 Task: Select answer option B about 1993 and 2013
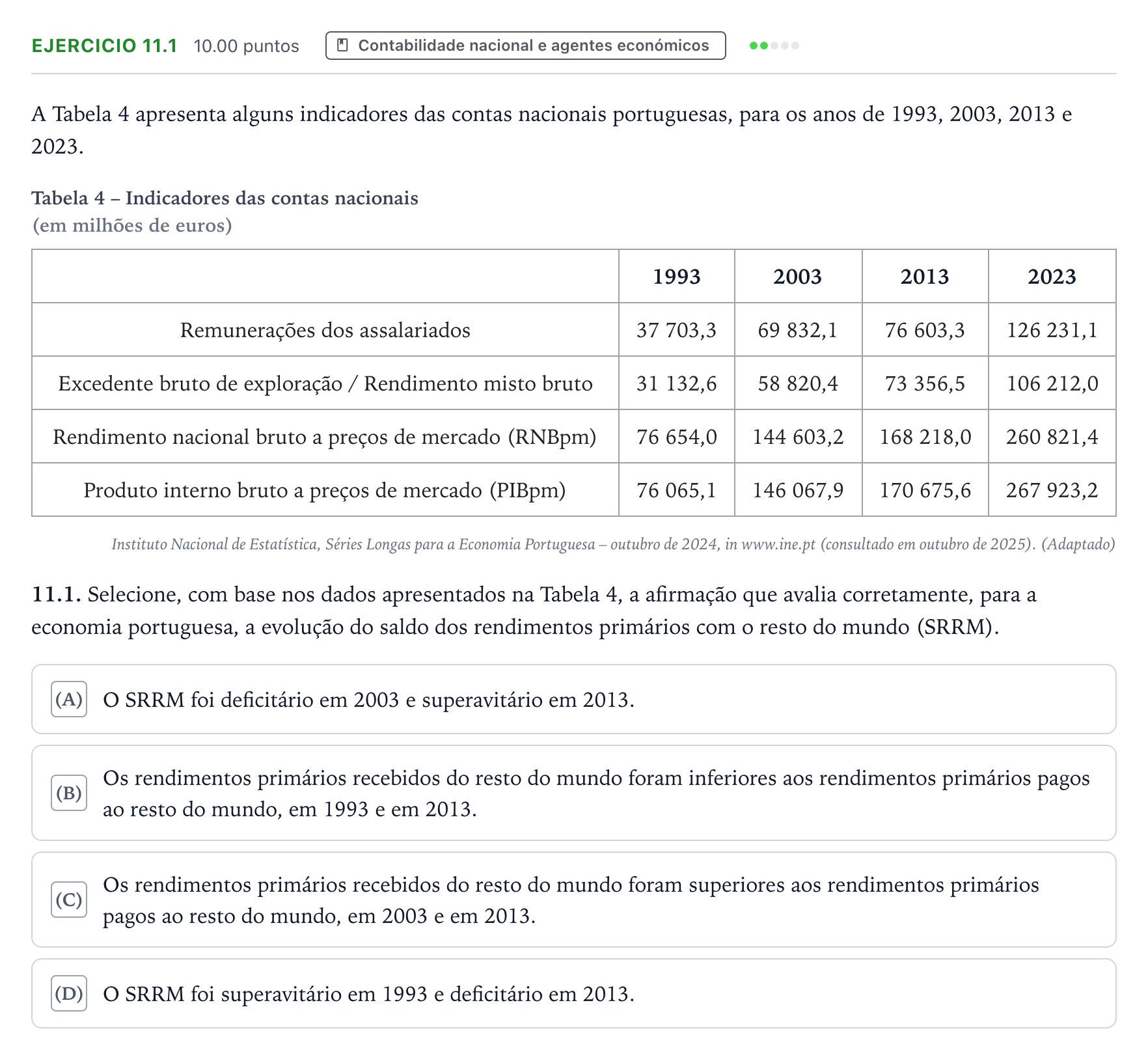pyautogui.click(x=573, y=793)
